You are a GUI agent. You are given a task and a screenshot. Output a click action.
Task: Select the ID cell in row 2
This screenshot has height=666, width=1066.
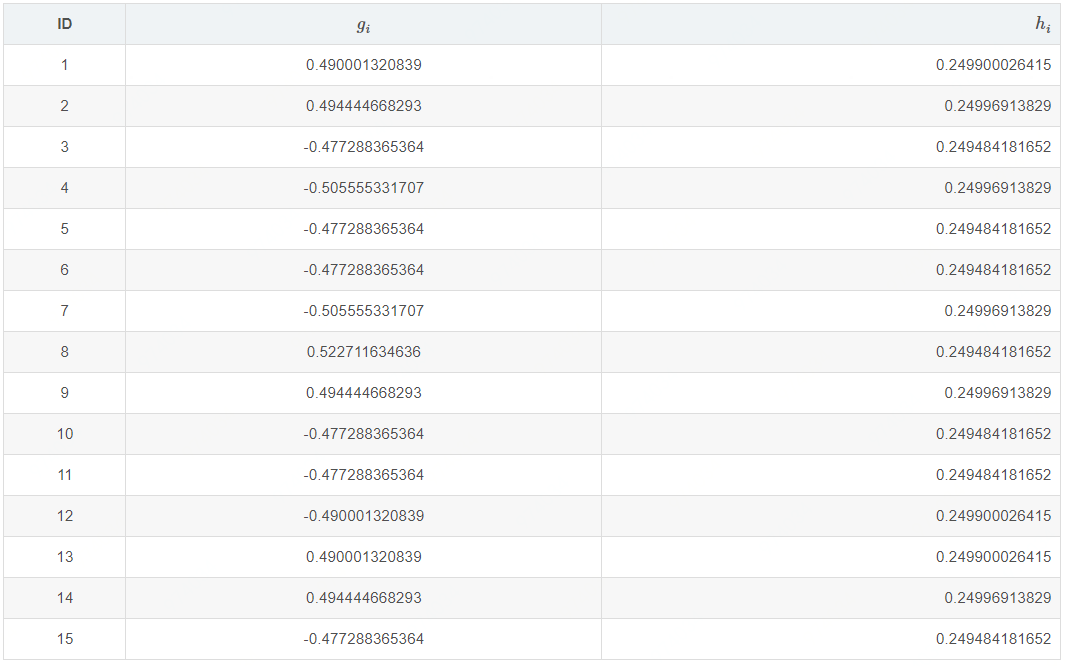coord(65,106)
